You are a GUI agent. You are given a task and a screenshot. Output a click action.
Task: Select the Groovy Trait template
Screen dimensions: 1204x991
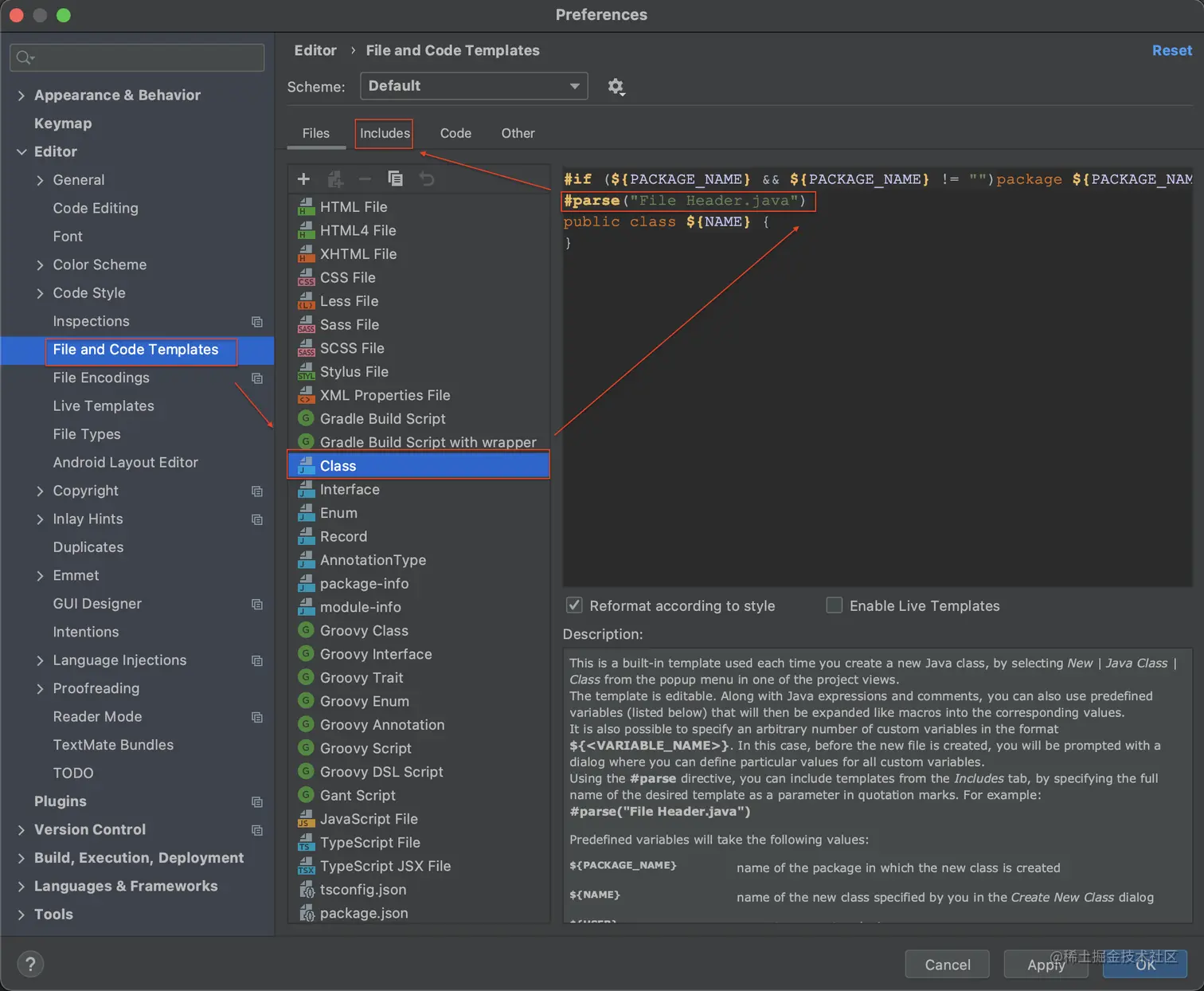click(x=418, y=677)
